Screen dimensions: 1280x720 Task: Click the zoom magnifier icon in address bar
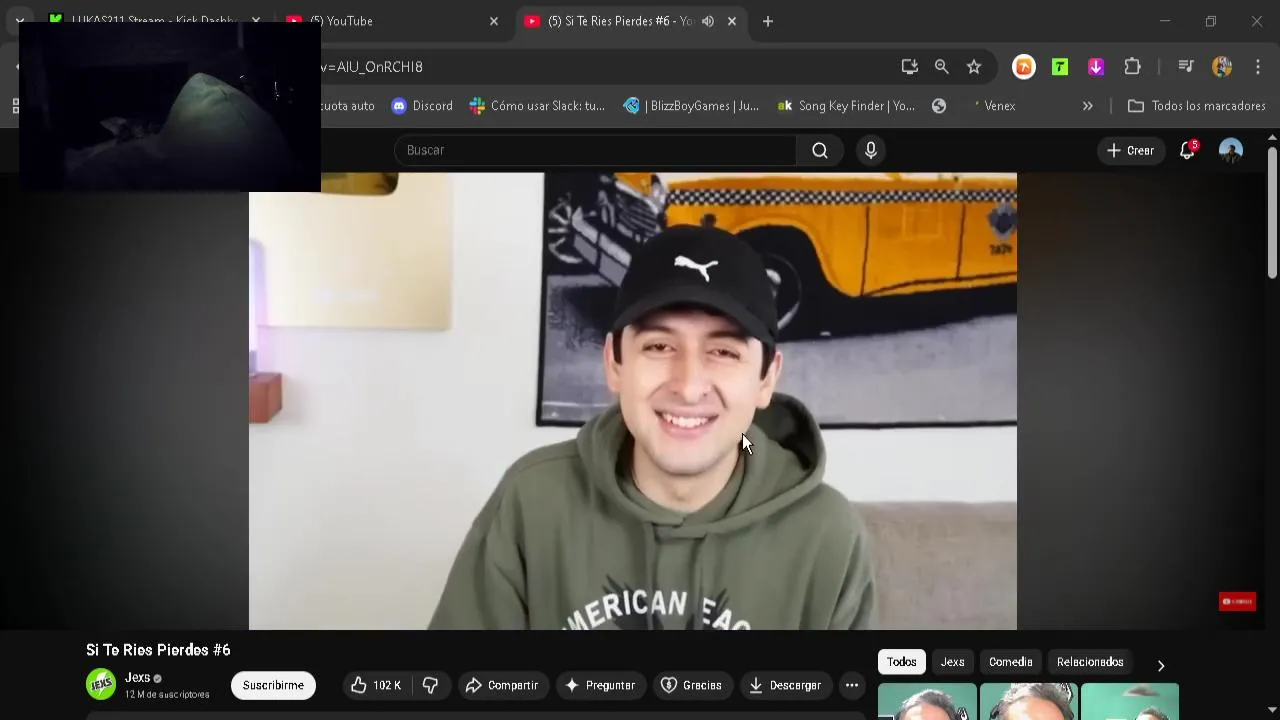[x=942, y=67]
